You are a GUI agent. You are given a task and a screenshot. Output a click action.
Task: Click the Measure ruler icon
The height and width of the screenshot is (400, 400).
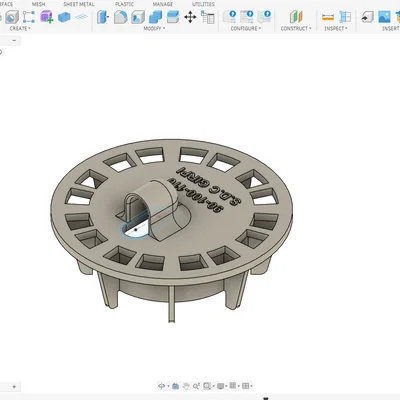[x=328, y=17]
